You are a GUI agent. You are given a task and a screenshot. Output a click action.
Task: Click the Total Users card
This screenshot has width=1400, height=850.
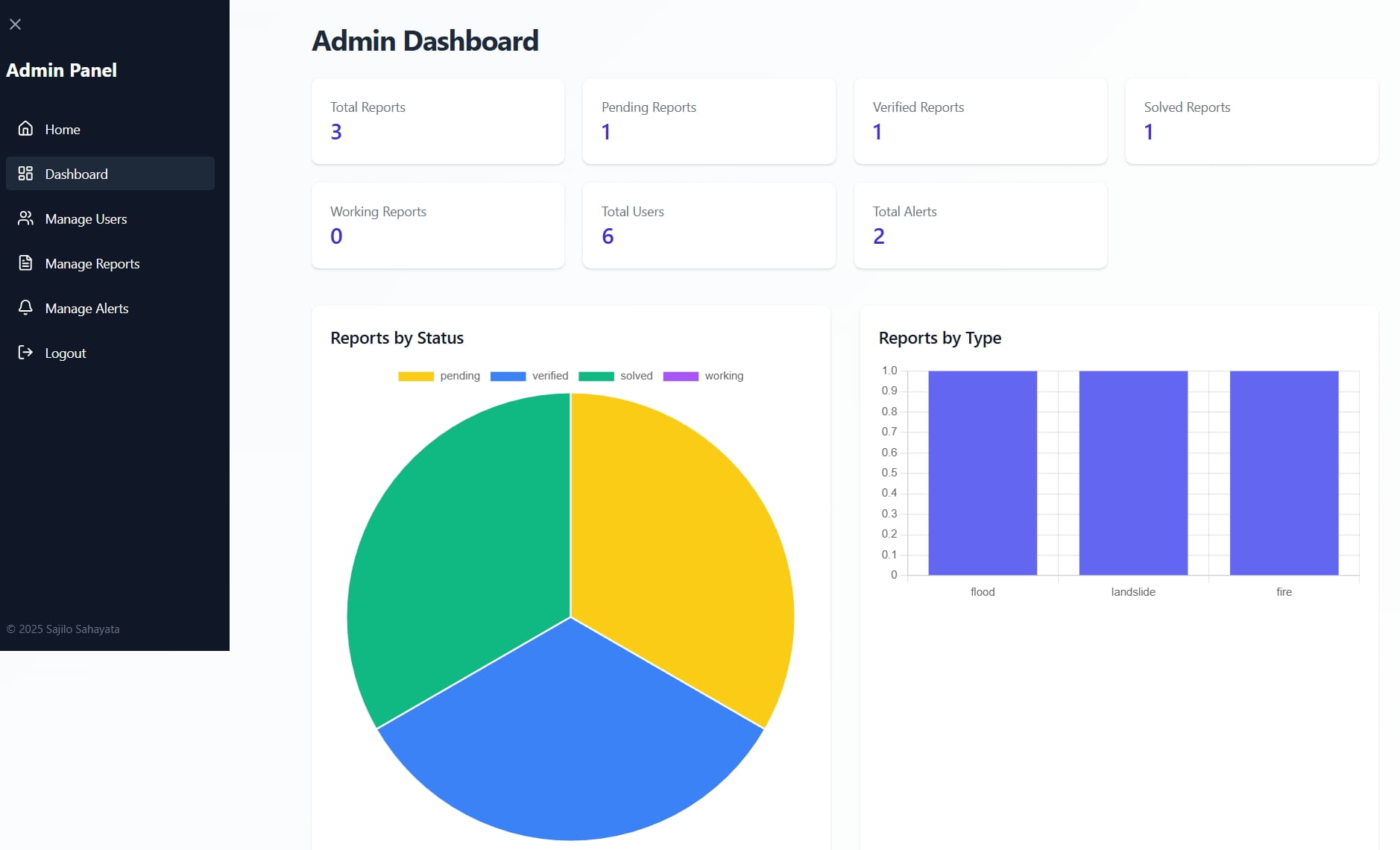(x=709, y=225)
